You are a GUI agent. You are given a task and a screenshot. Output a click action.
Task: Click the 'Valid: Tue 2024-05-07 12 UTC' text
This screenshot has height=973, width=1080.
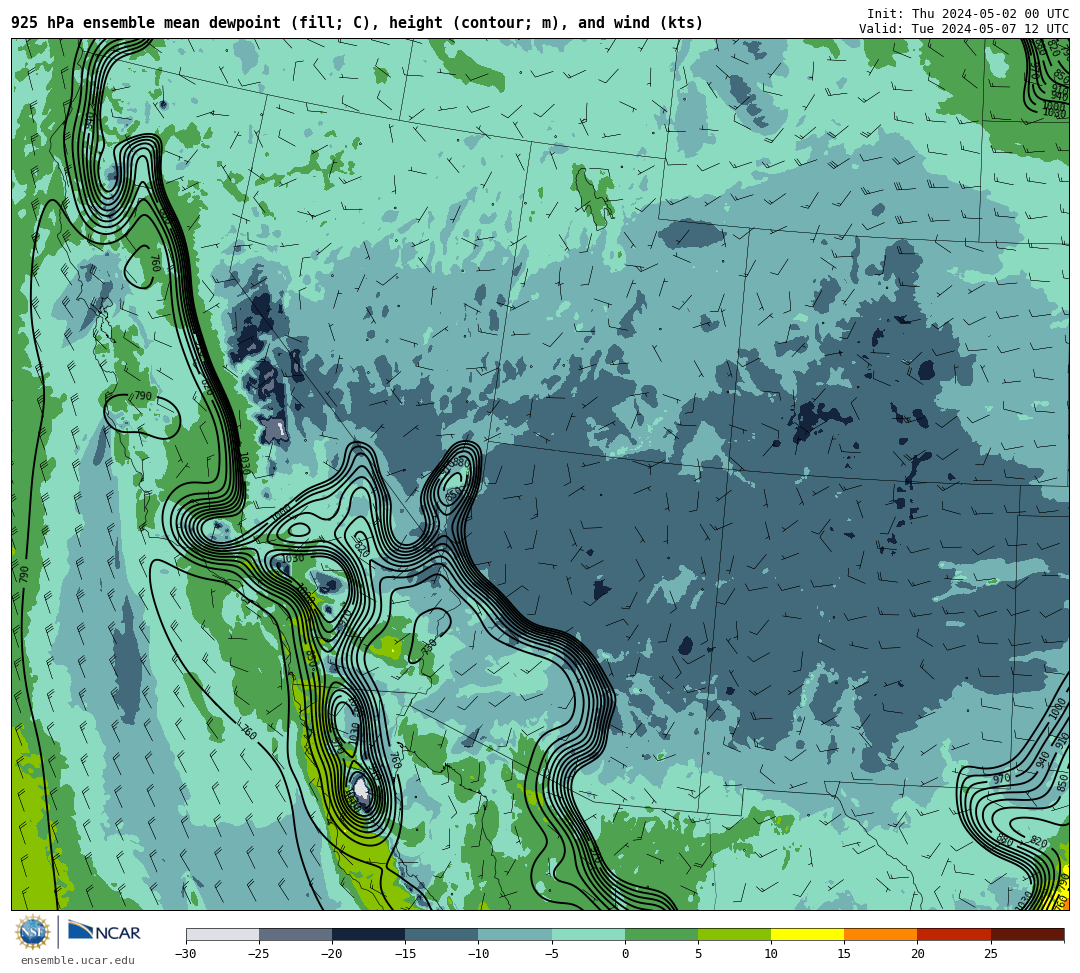point(964,29)
